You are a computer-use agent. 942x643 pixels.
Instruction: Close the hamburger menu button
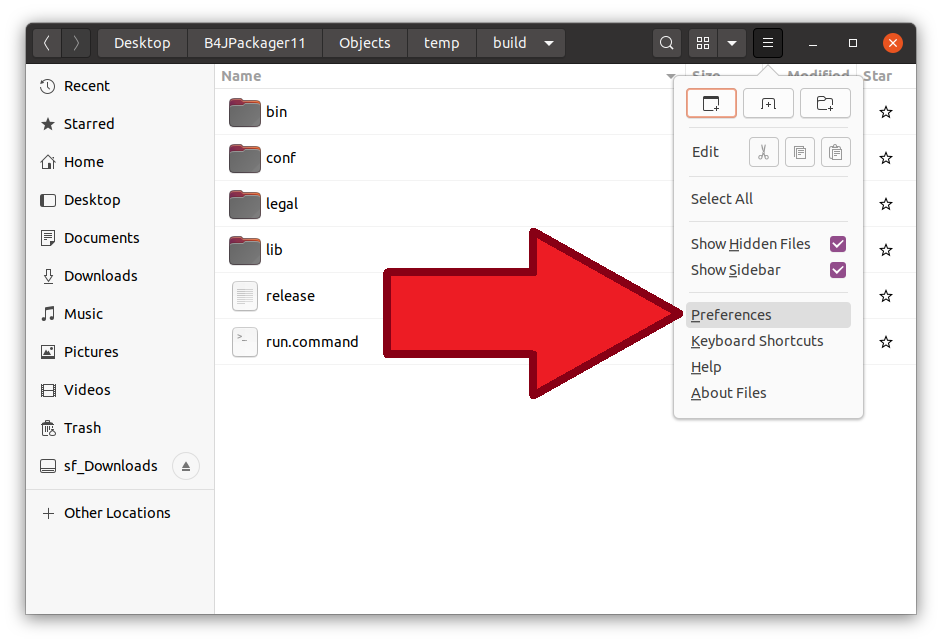coord(768,43)
